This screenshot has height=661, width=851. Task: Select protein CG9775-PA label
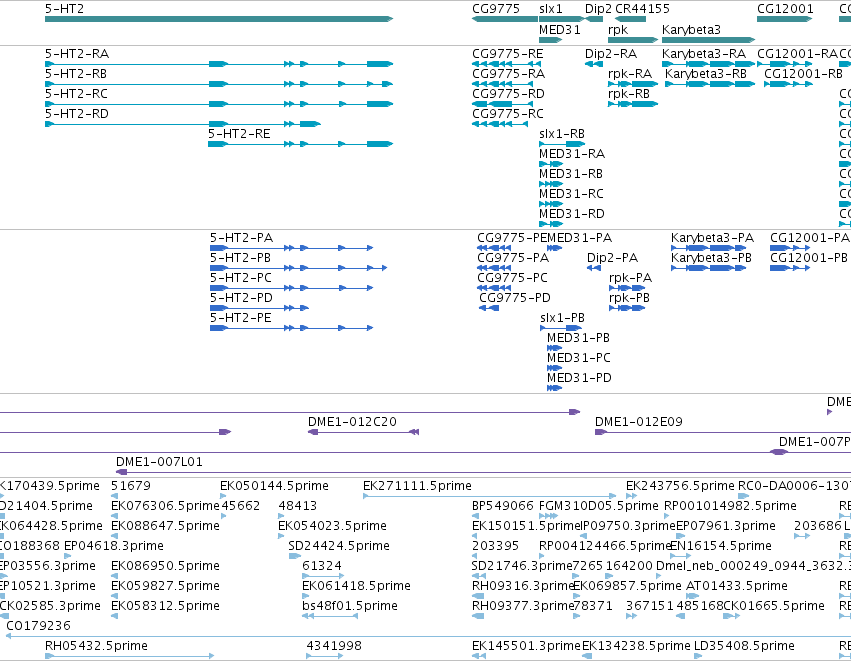[x=513, y=258]
